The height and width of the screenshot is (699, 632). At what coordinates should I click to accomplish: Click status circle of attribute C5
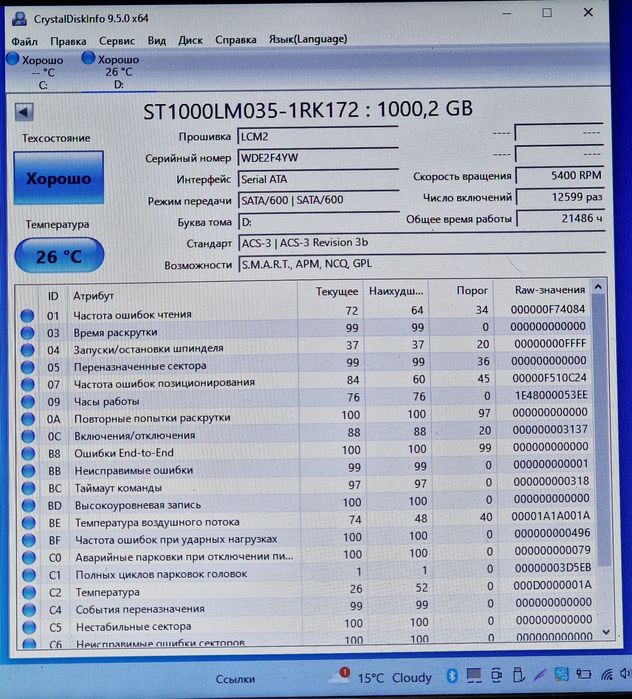coord(29,627)
